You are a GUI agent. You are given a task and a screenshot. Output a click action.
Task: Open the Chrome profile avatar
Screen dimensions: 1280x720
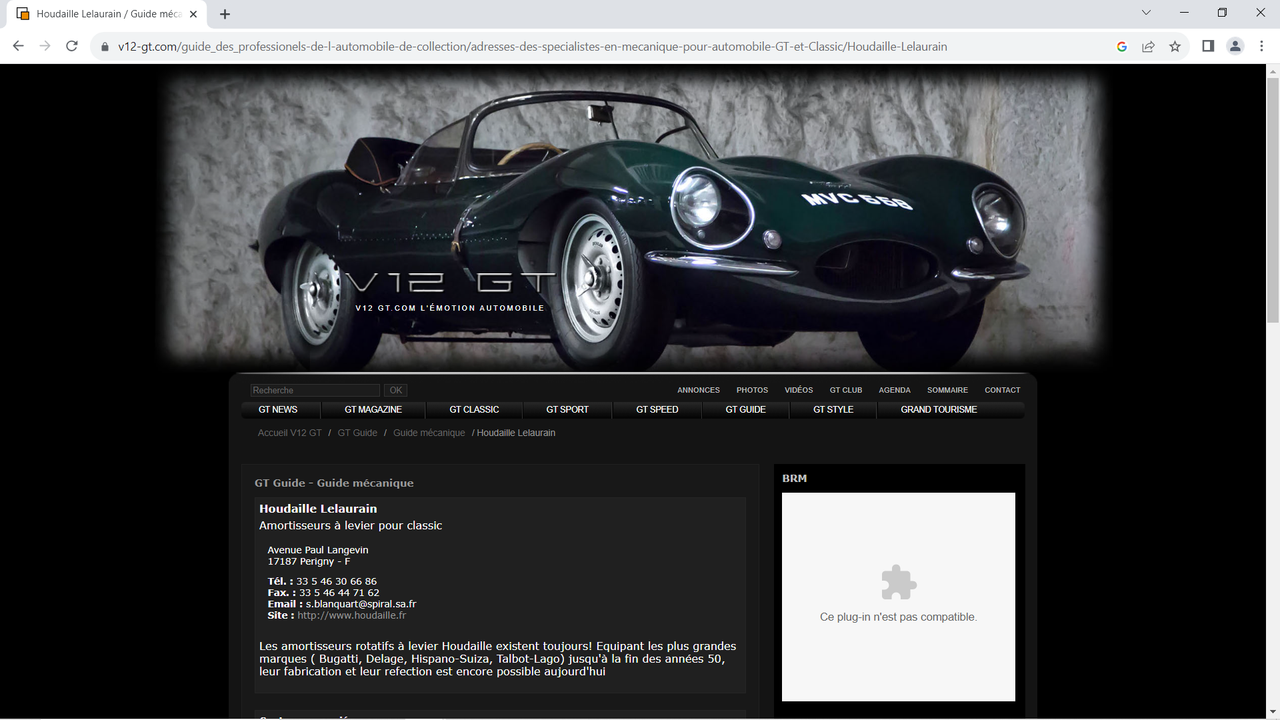pyautogui.click(x=1235, y=46)
